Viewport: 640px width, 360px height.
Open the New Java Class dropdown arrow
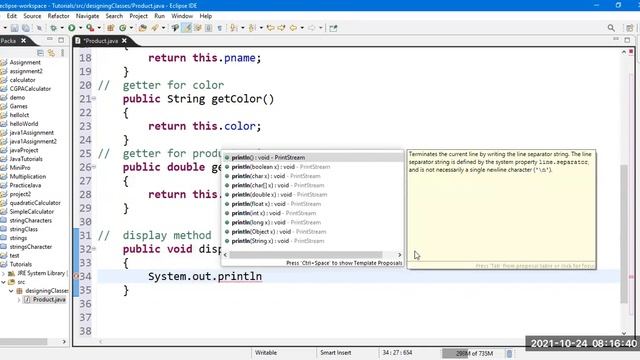pyautogui.click(x=131, y=28)
